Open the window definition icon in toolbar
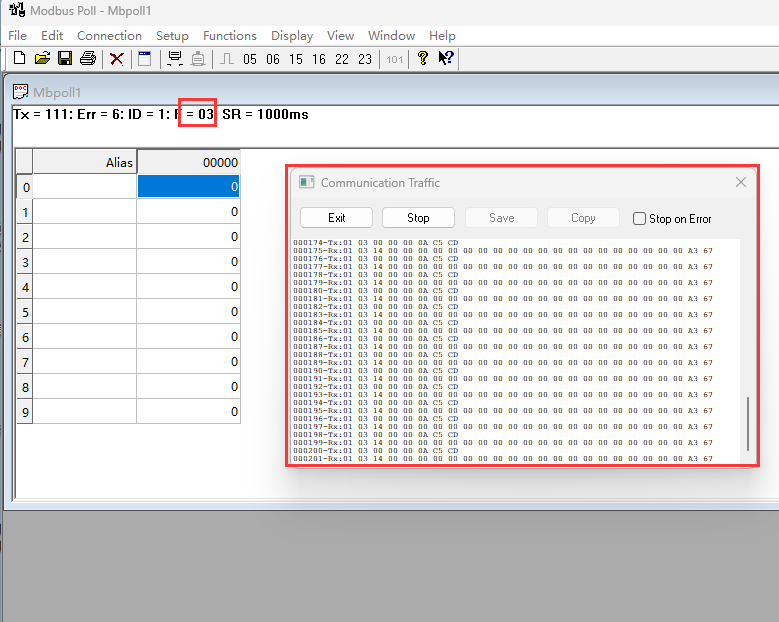This screenshot has height=622, width=779. click(145, 59)
